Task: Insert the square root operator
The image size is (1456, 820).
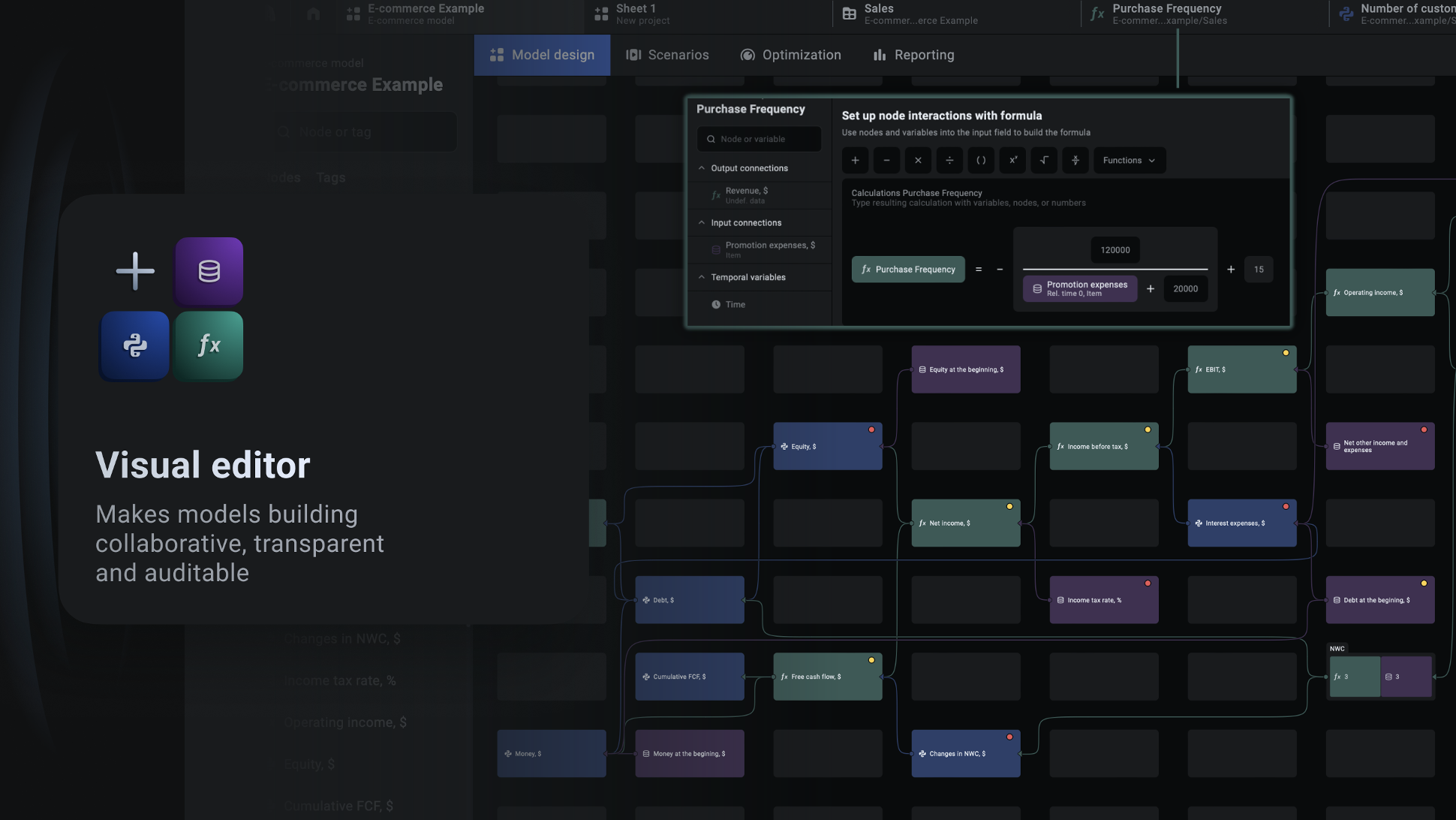Action: coord(1044,161)
